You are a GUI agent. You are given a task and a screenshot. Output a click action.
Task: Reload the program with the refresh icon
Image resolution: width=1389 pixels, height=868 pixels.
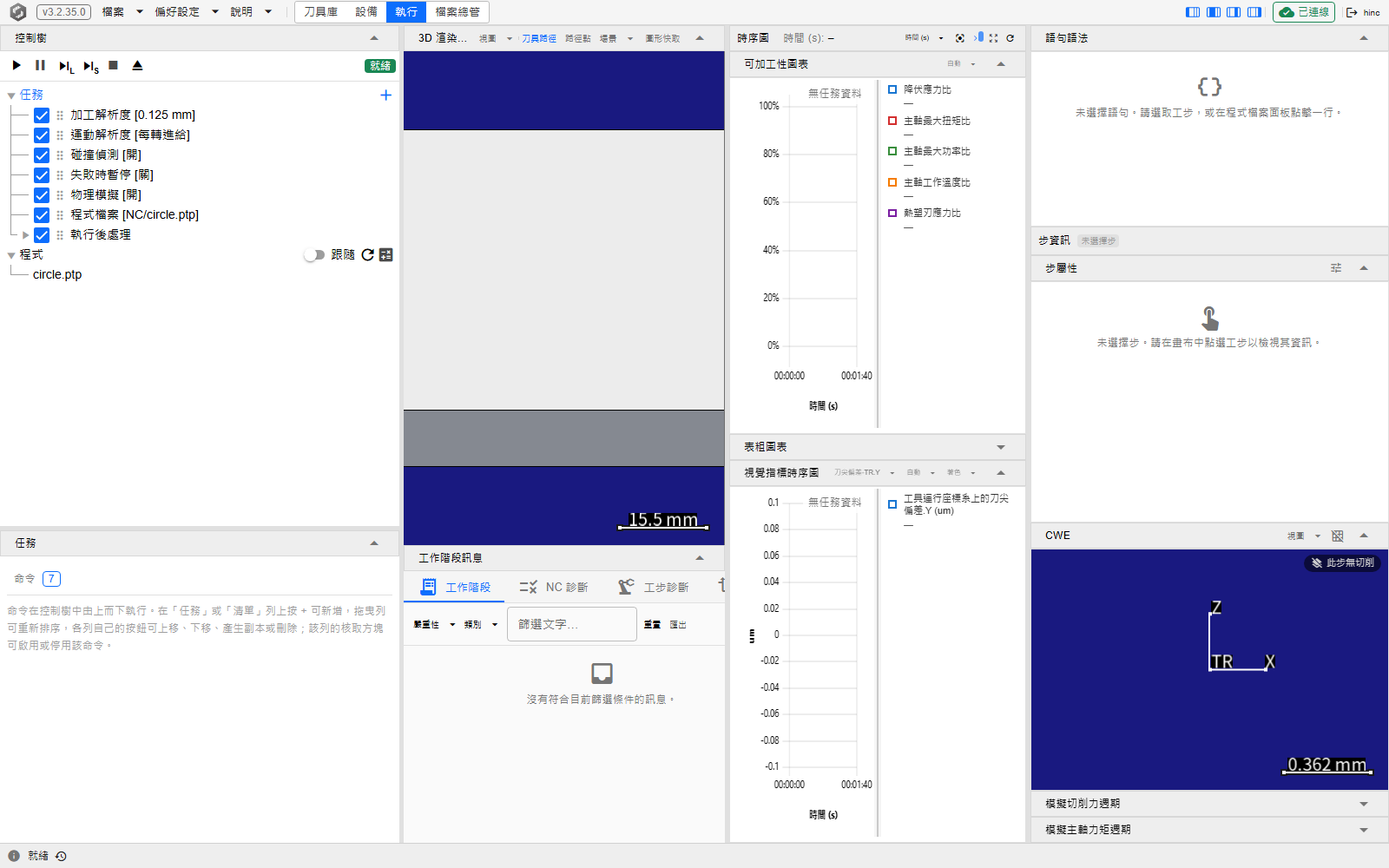368,254
